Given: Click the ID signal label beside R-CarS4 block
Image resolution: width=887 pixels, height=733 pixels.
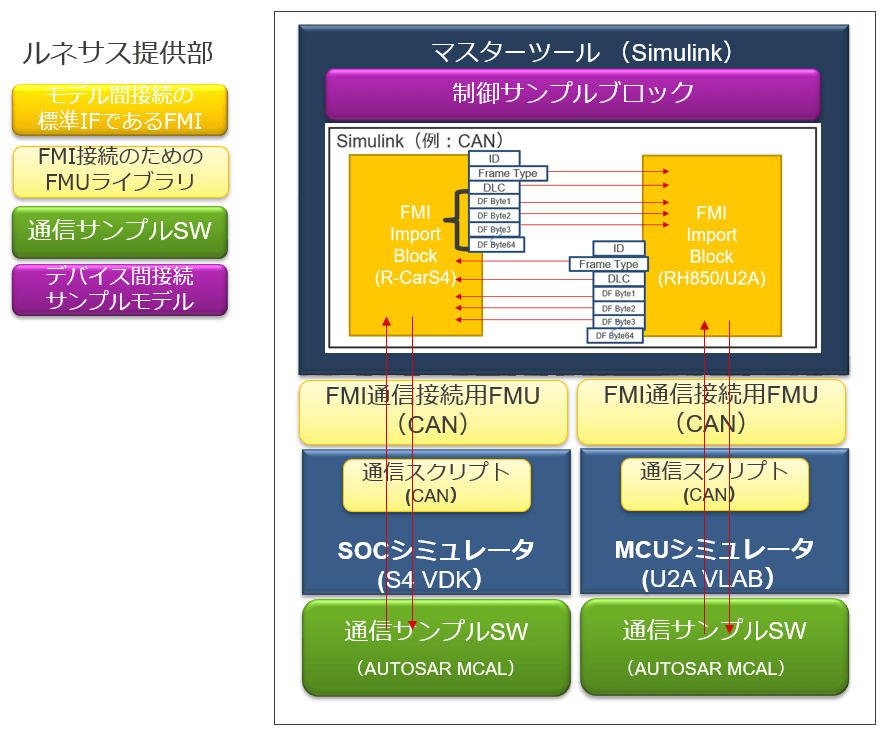Looking at the screenshot, I should click(496, 159).
